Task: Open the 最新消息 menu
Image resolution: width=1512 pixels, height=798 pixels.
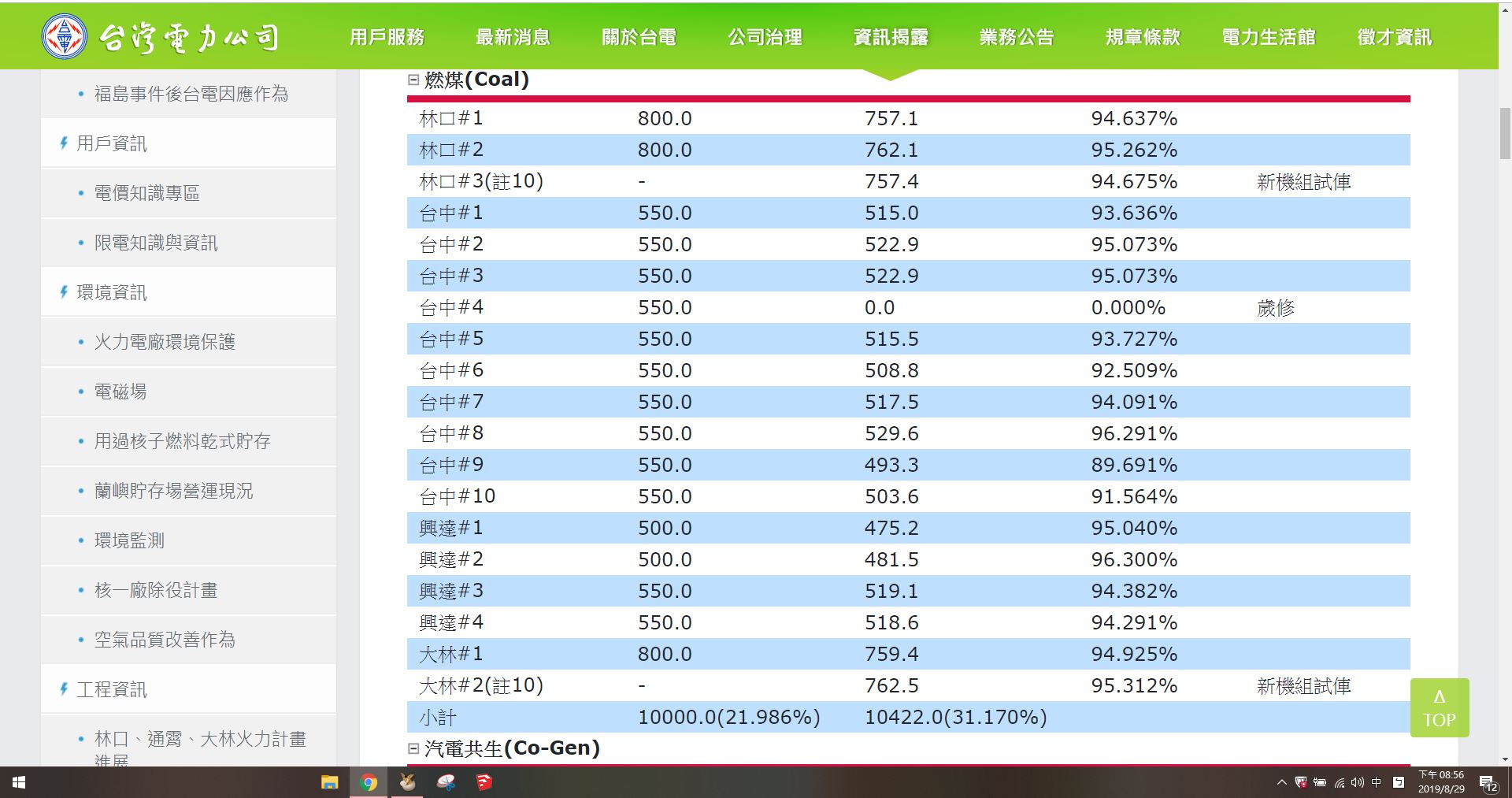Action: click(x=513, y=37)
